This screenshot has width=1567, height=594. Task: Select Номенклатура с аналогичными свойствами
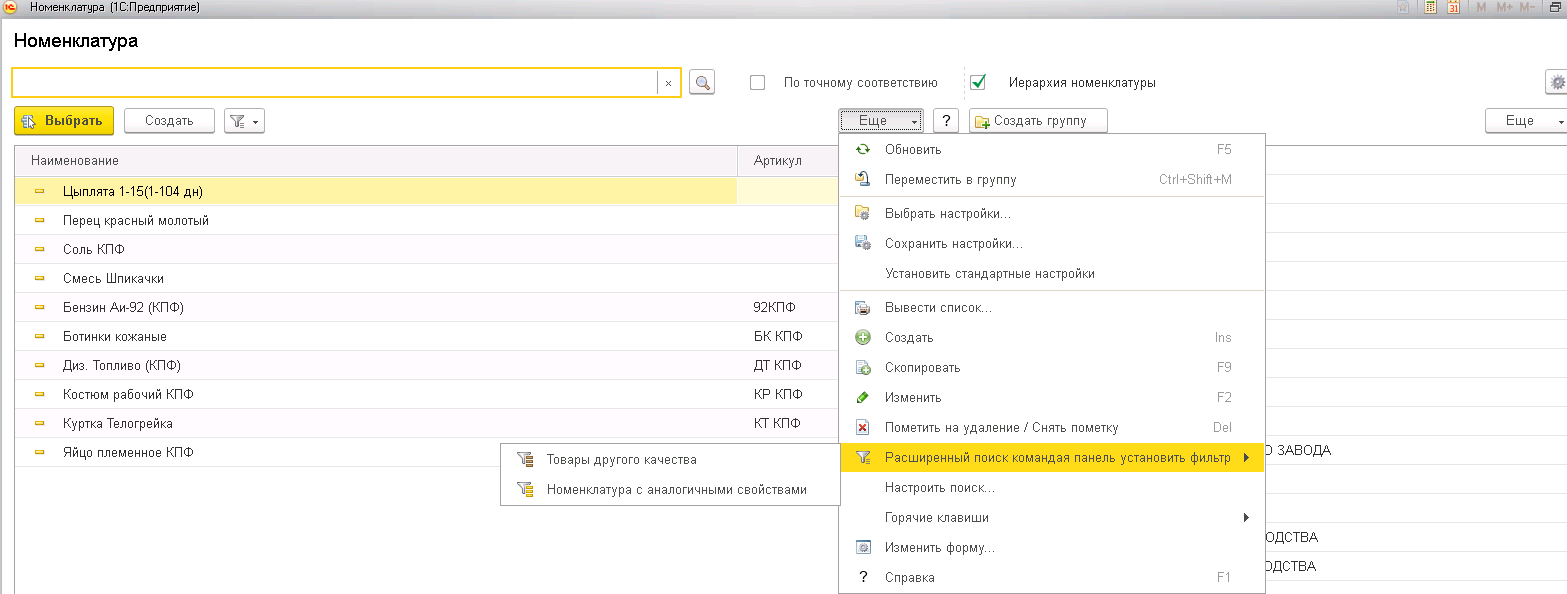(x=676, y=490)
